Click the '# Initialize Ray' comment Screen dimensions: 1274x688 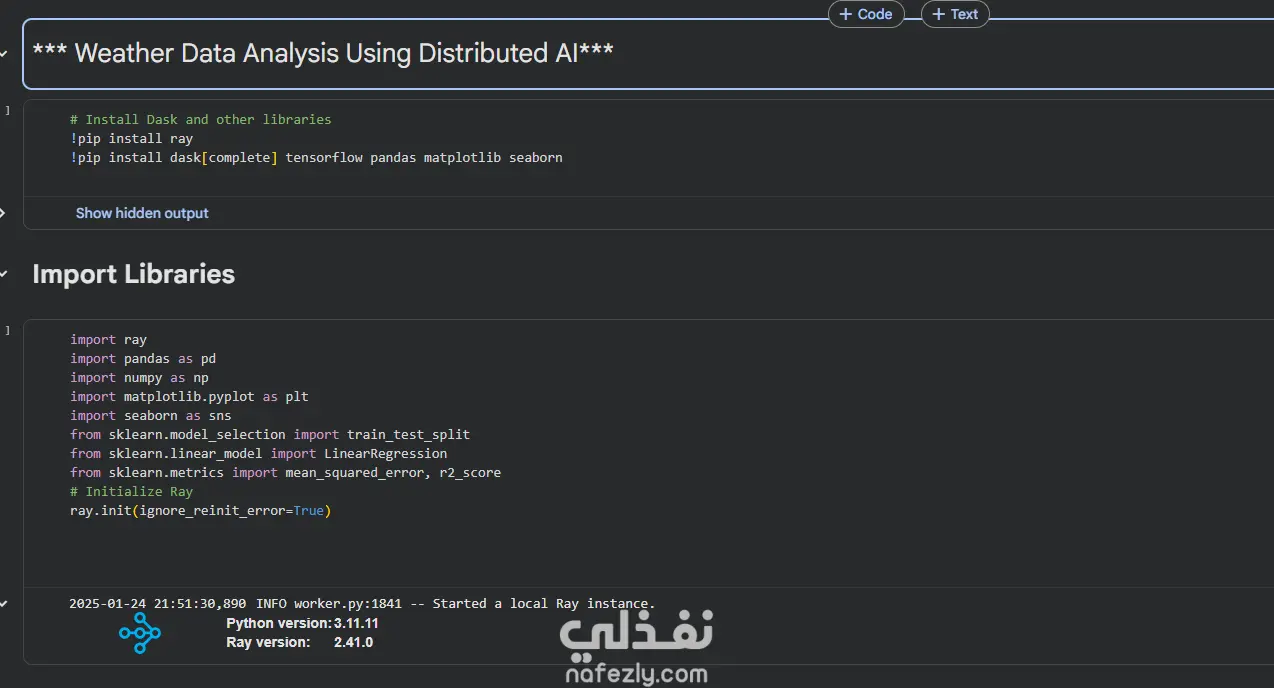tap(131, 491)
